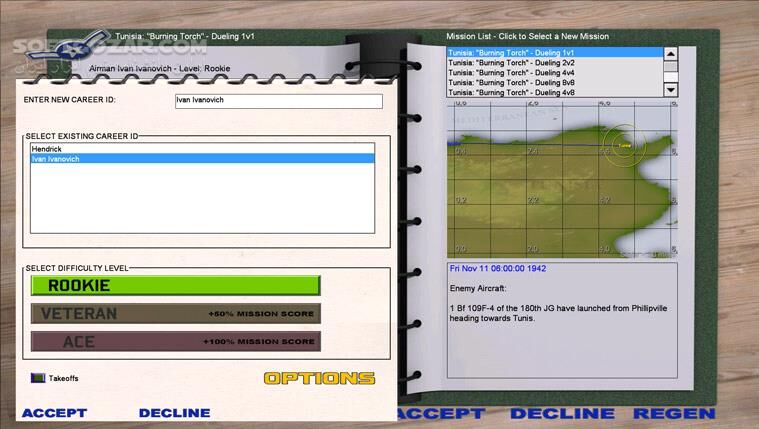Click the new career ID text field

[277, 101]
